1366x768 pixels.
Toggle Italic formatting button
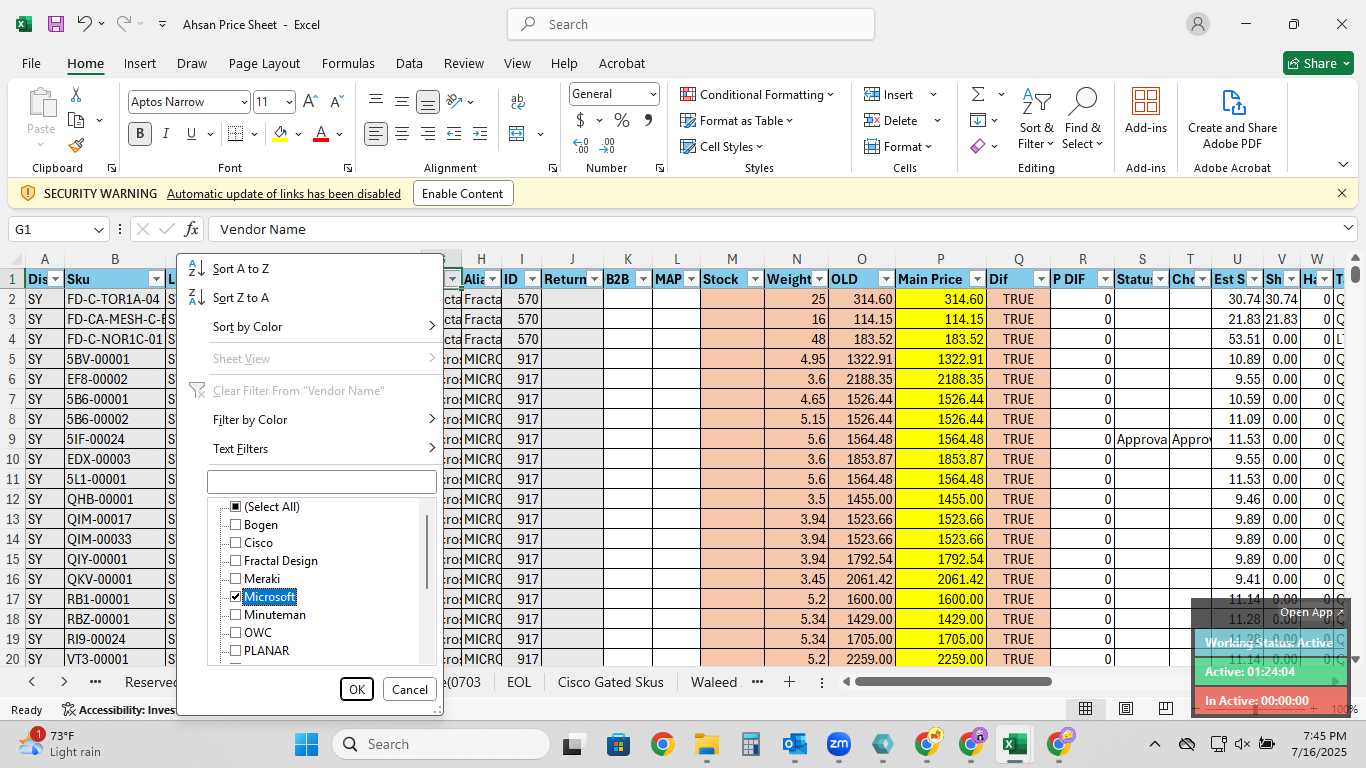(x=165, y=133)
